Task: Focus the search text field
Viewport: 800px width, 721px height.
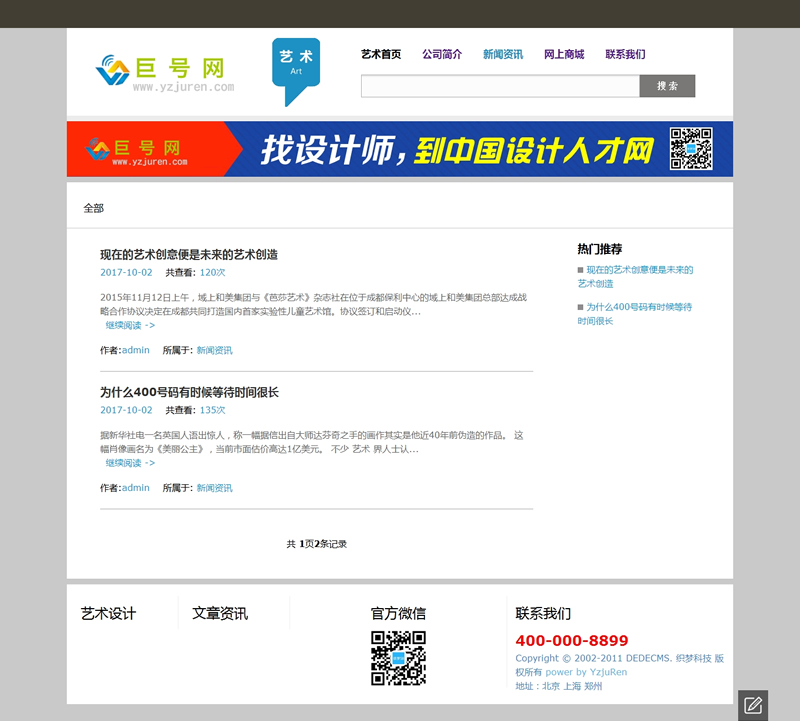Action: [x=500, y=86]
